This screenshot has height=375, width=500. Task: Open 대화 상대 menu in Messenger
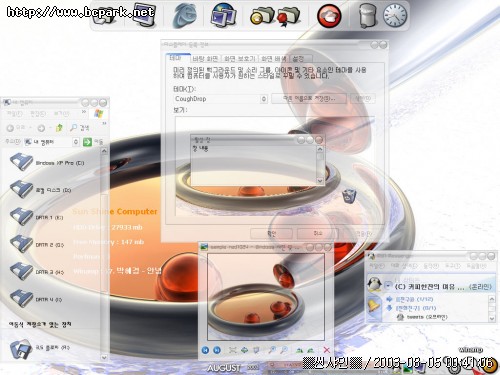pyautogui.click(x=403, y=266)
